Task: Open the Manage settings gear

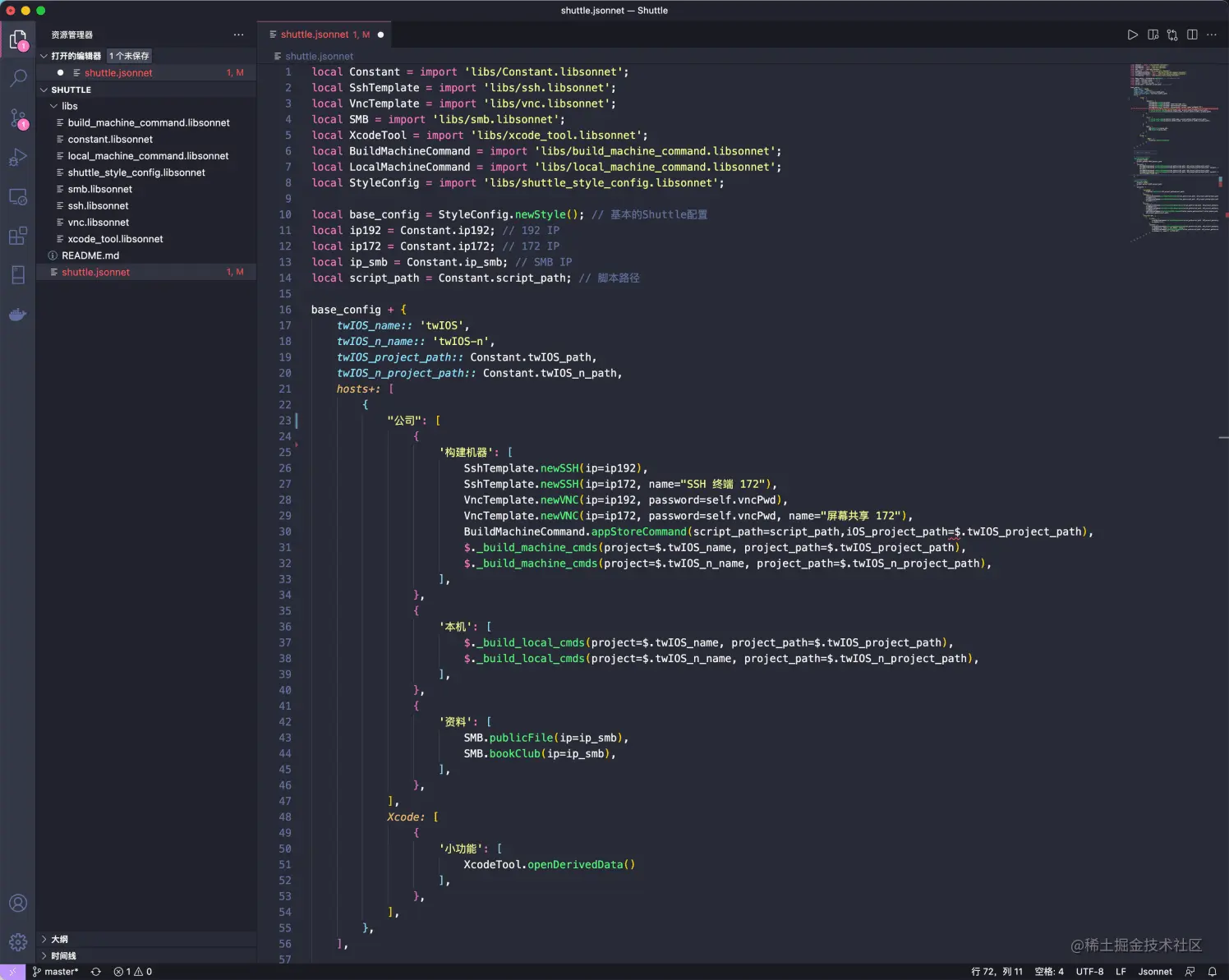Action: click(x=18, y=941)
